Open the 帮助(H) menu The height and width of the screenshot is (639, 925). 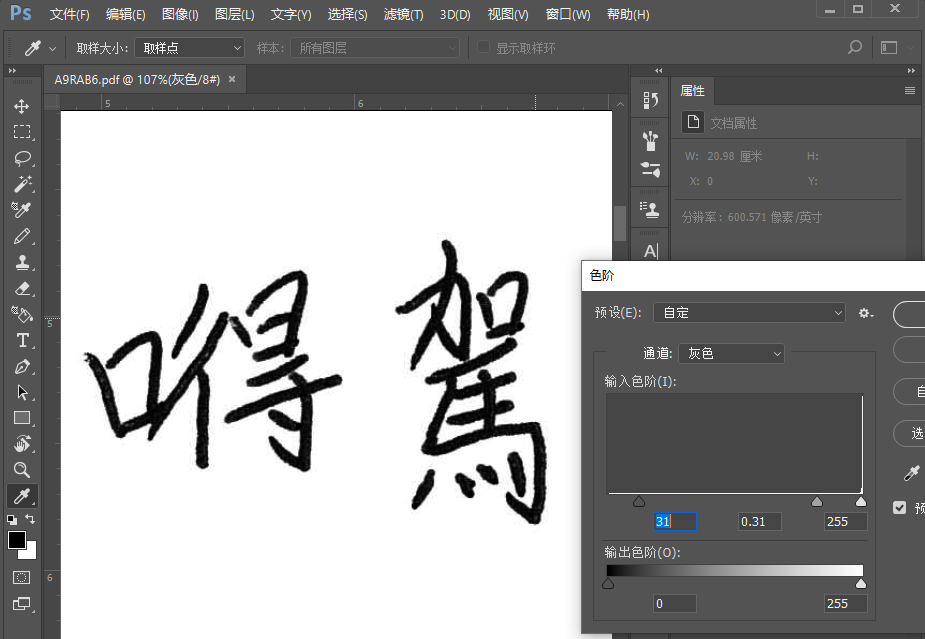628,14
